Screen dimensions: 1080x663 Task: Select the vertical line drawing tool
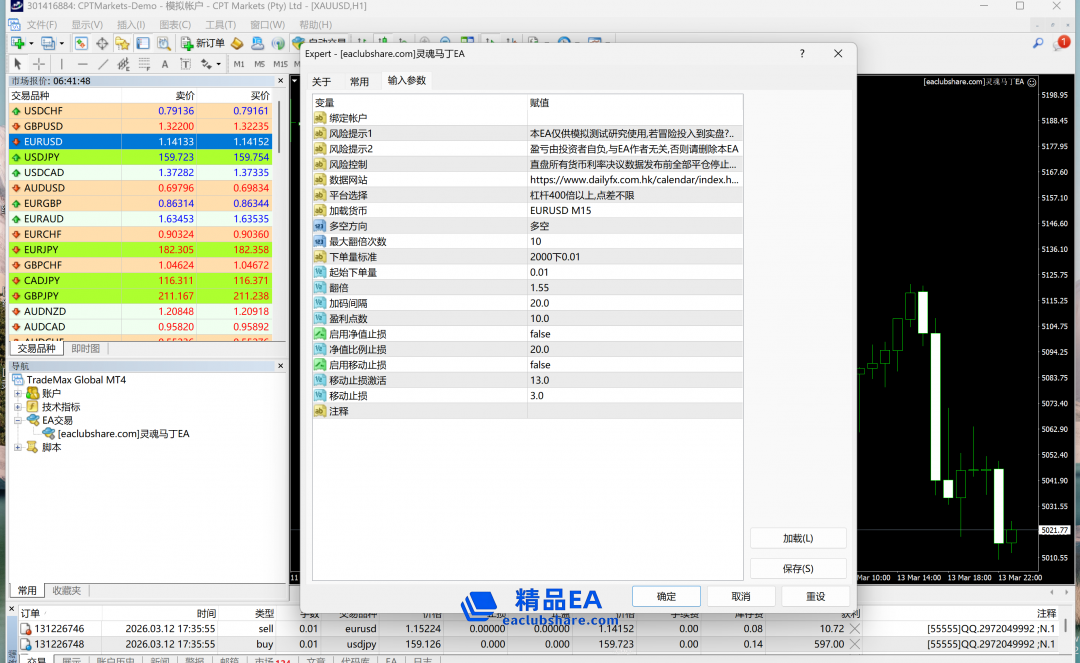pos(62,64)
